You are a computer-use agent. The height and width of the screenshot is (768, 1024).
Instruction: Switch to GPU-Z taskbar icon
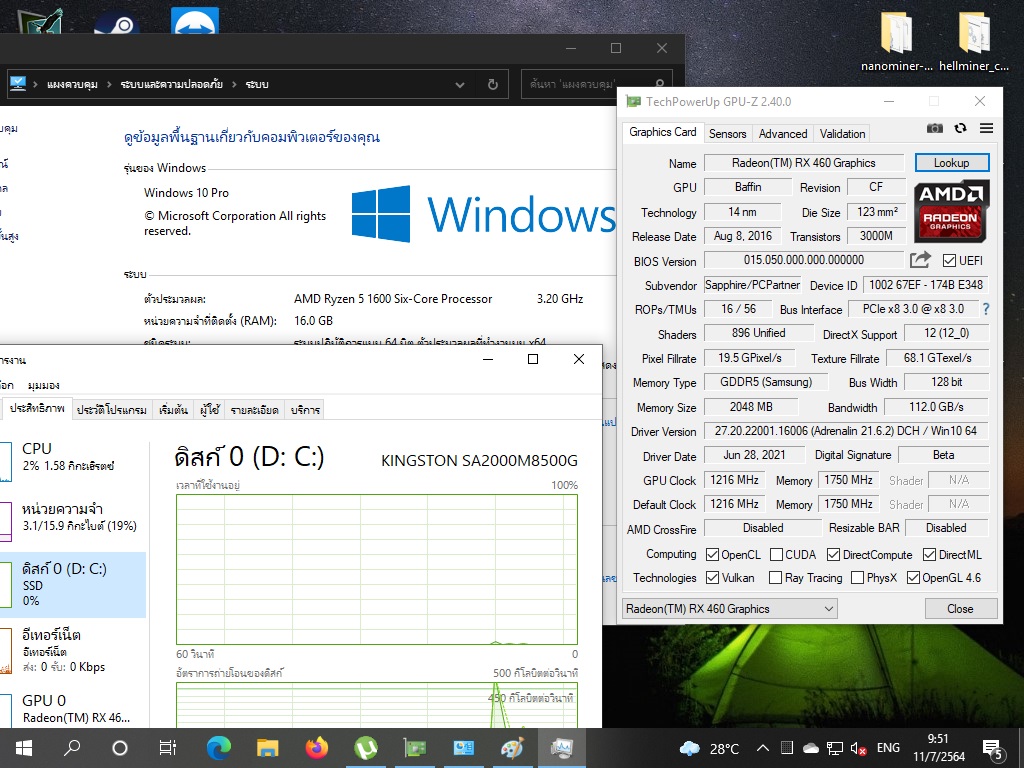pyautogui.click(x=415, y=748)
